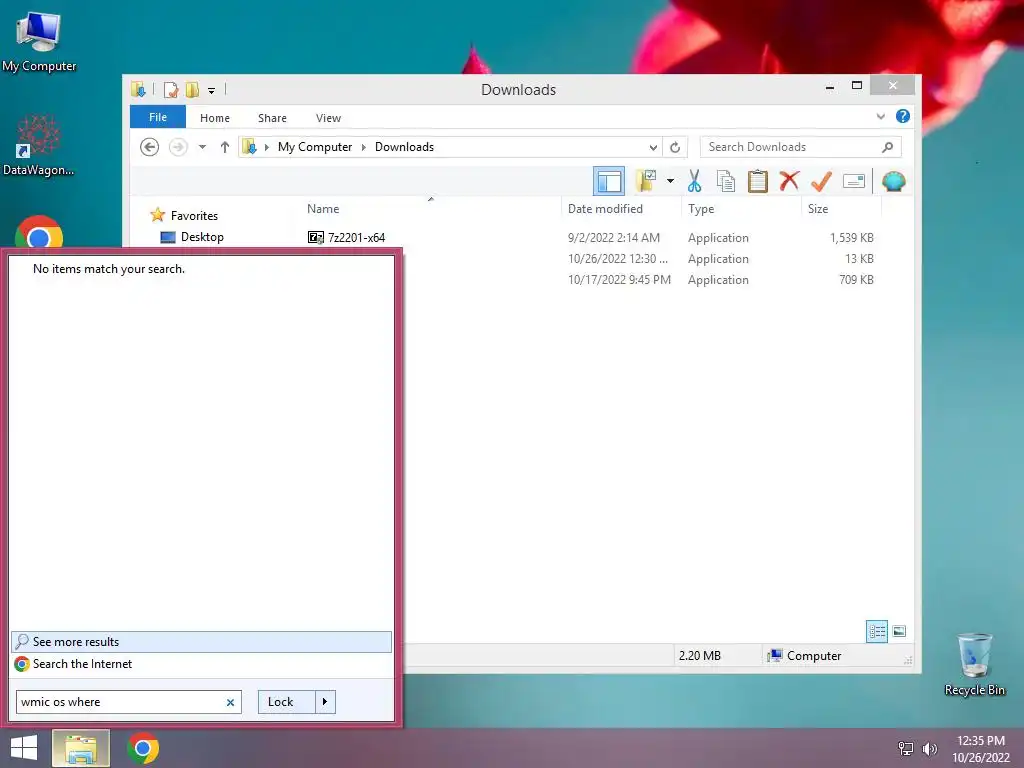Click the Search Downloads field

[x=800, y=147]
